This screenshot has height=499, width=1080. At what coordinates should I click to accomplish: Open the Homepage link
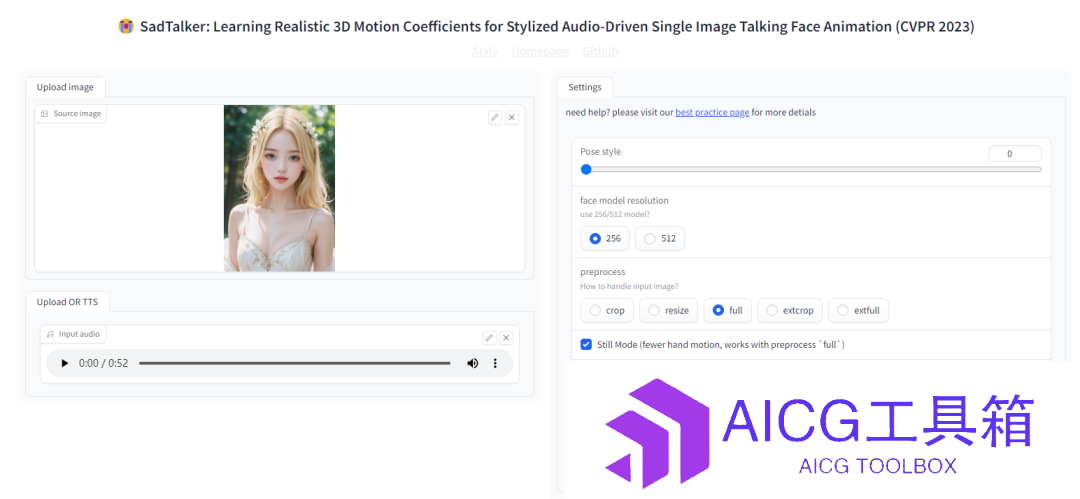(x=540, y=51)
